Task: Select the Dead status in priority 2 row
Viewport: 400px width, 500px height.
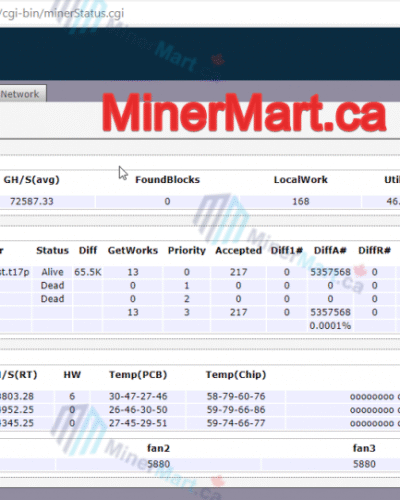Action: [x=52, y=299]
